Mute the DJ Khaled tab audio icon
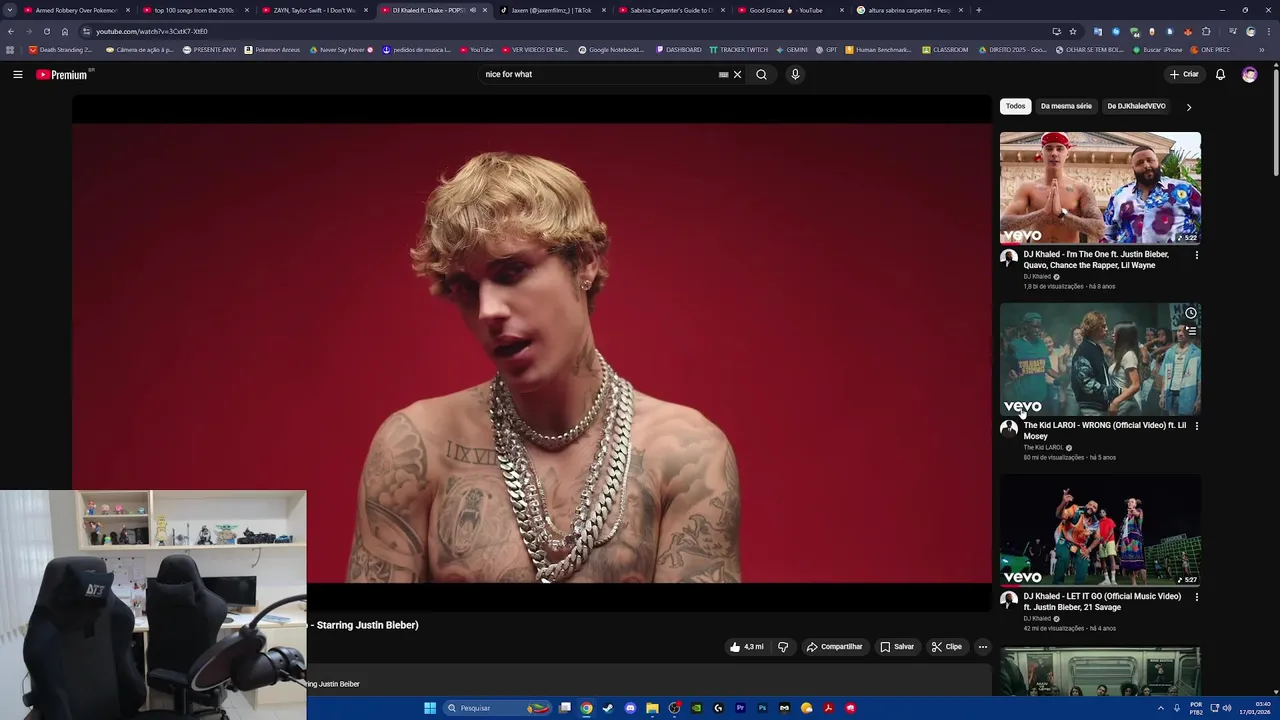This screenshot has height=720, width=1280. coord(473,10)
